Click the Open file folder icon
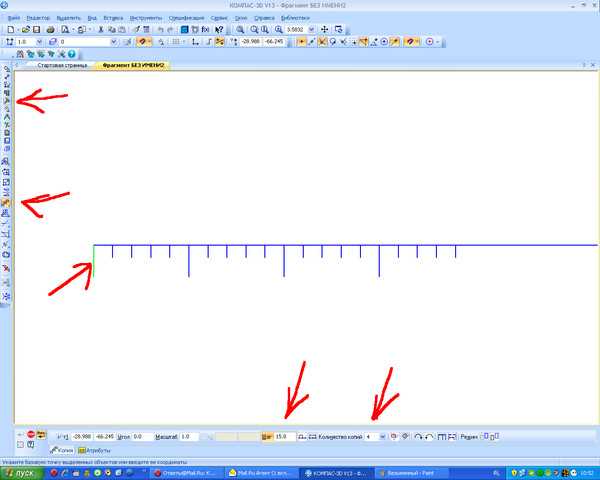 26,29
